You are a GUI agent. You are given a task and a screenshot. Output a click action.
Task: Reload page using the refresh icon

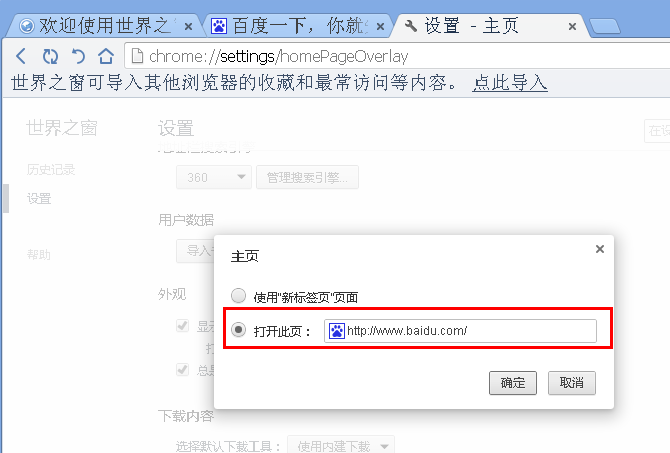[x=50, y=56]
